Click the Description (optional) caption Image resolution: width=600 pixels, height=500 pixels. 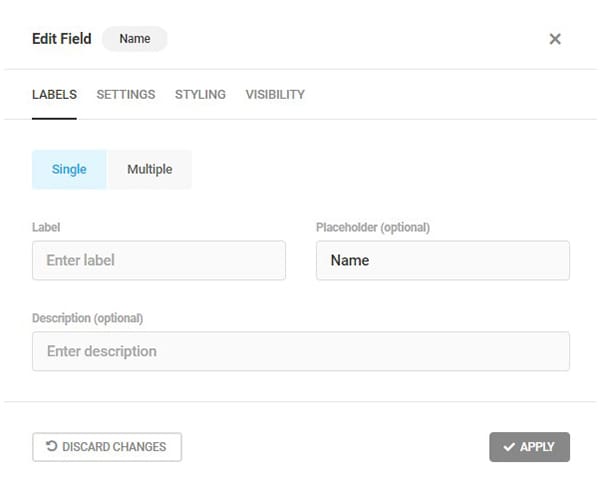click(x=87, y=319)
